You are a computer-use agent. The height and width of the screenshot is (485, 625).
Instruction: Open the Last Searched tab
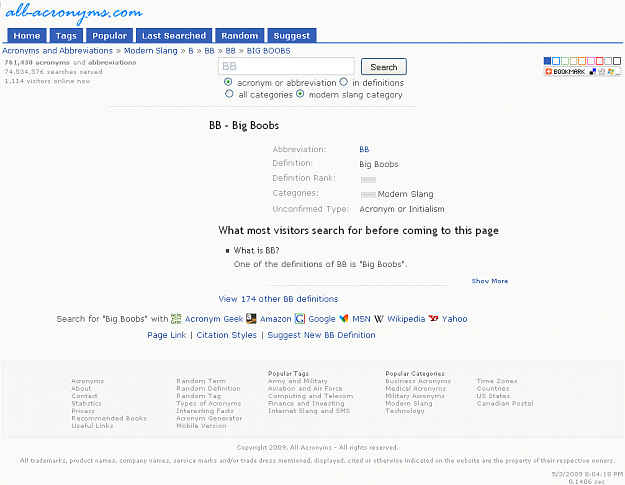click(174, 35)
